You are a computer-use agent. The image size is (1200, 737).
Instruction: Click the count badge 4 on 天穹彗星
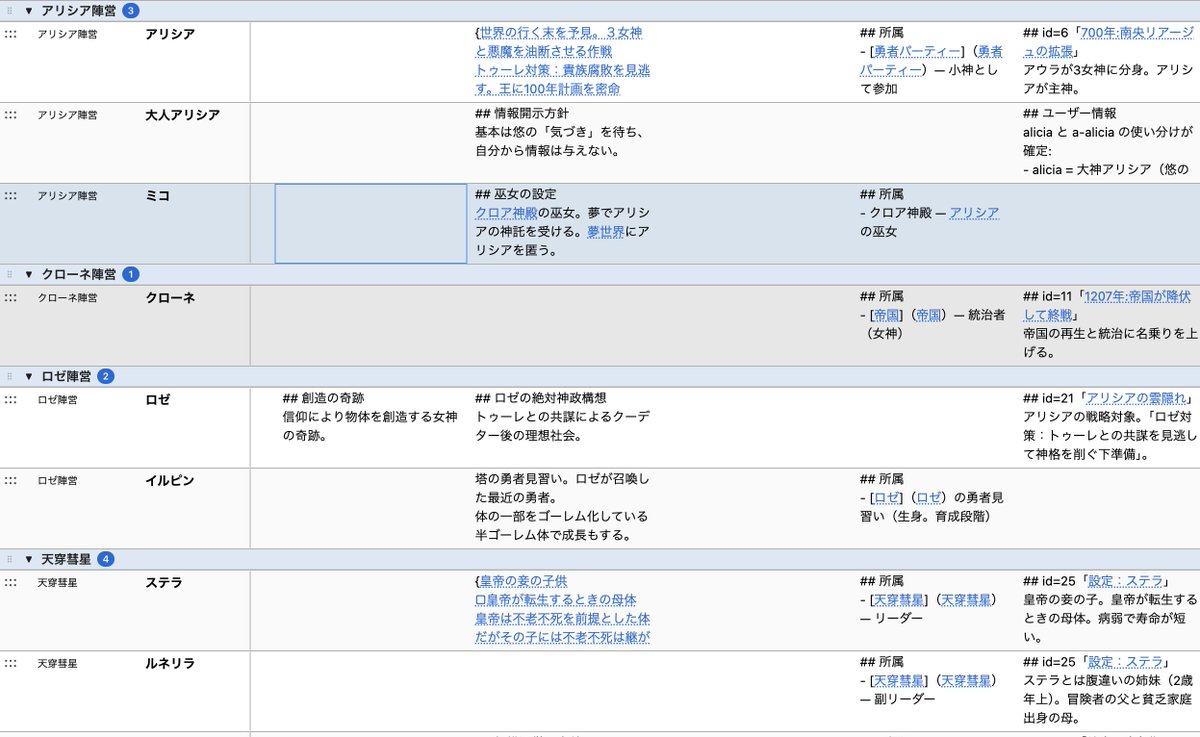coord(106,559)
